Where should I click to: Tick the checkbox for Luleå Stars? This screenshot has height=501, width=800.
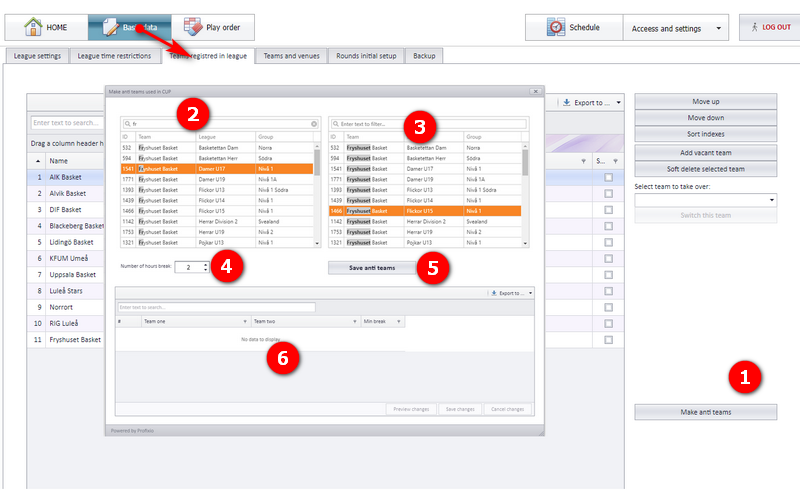click(x=608, y=291)
